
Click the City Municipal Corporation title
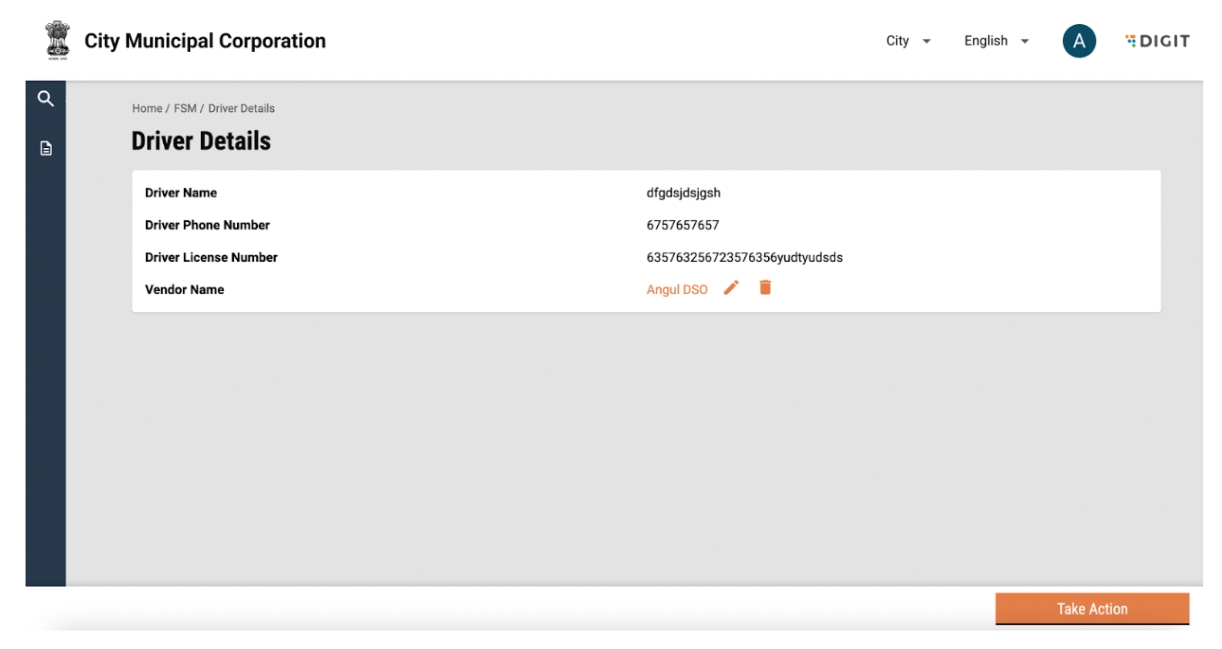pyautogui.click(x=205, y=41)
